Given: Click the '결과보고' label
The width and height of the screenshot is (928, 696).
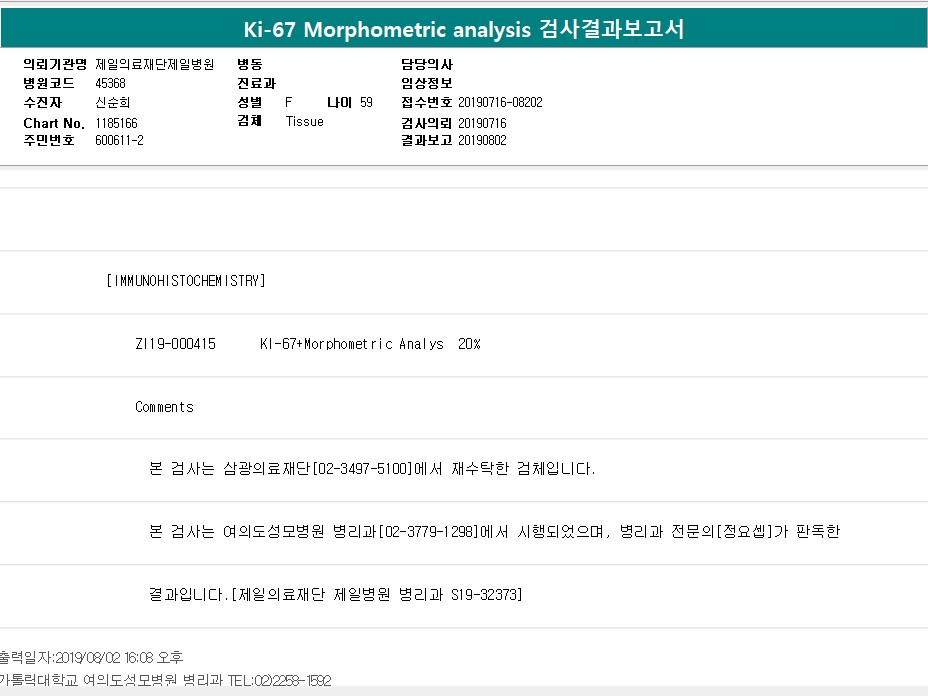Looking at the screenshot, I should [x=427, y=140].
